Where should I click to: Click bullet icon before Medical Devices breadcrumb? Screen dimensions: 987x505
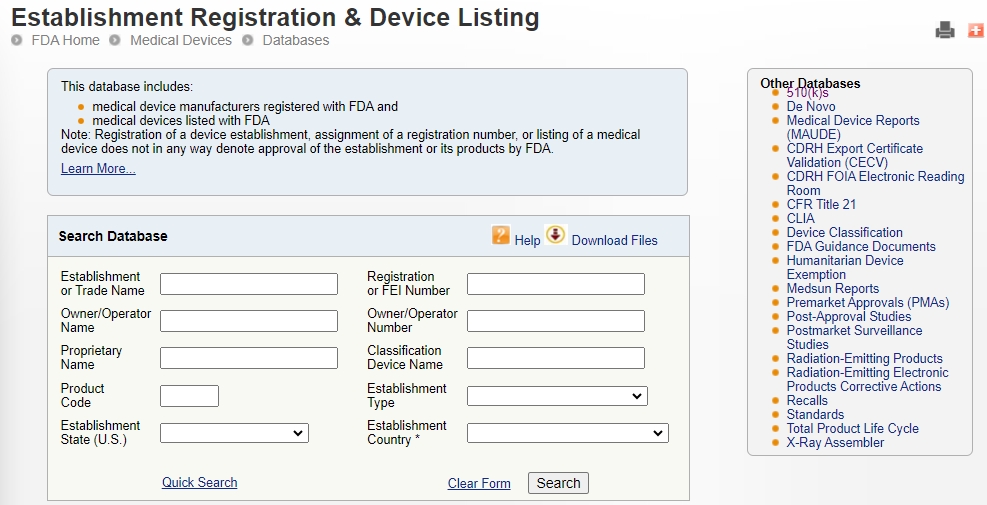pos(115,40)
